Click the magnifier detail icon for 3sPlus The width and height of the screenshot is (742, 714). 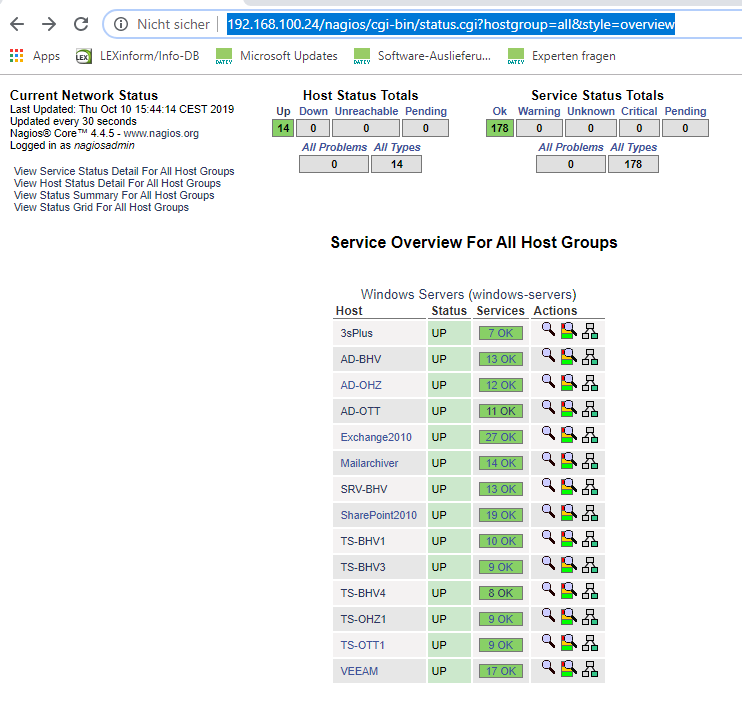click(x=548, y=331)
